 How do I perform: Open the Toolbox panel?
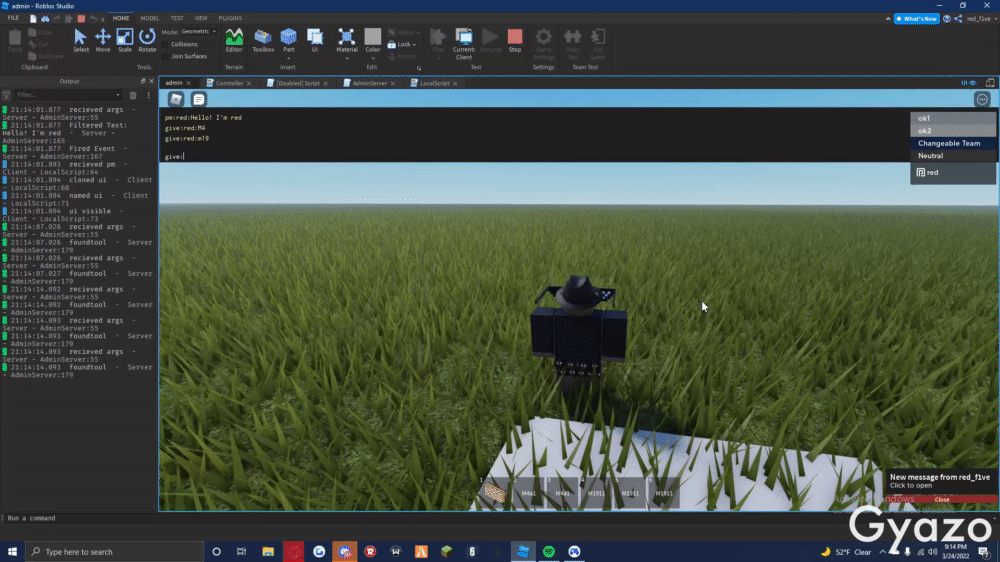click(x=263, y=40)
